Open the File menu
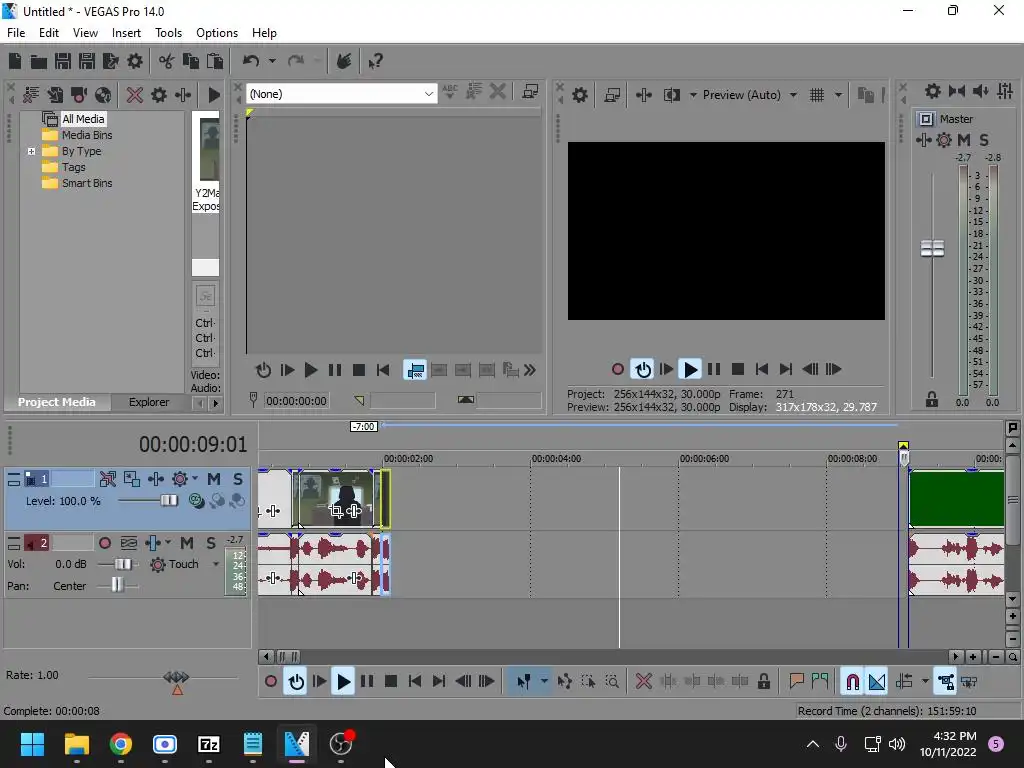Image resolution: width=1024 pixels, height=768 pixels. pyautogui.click(x=16, y=33)
